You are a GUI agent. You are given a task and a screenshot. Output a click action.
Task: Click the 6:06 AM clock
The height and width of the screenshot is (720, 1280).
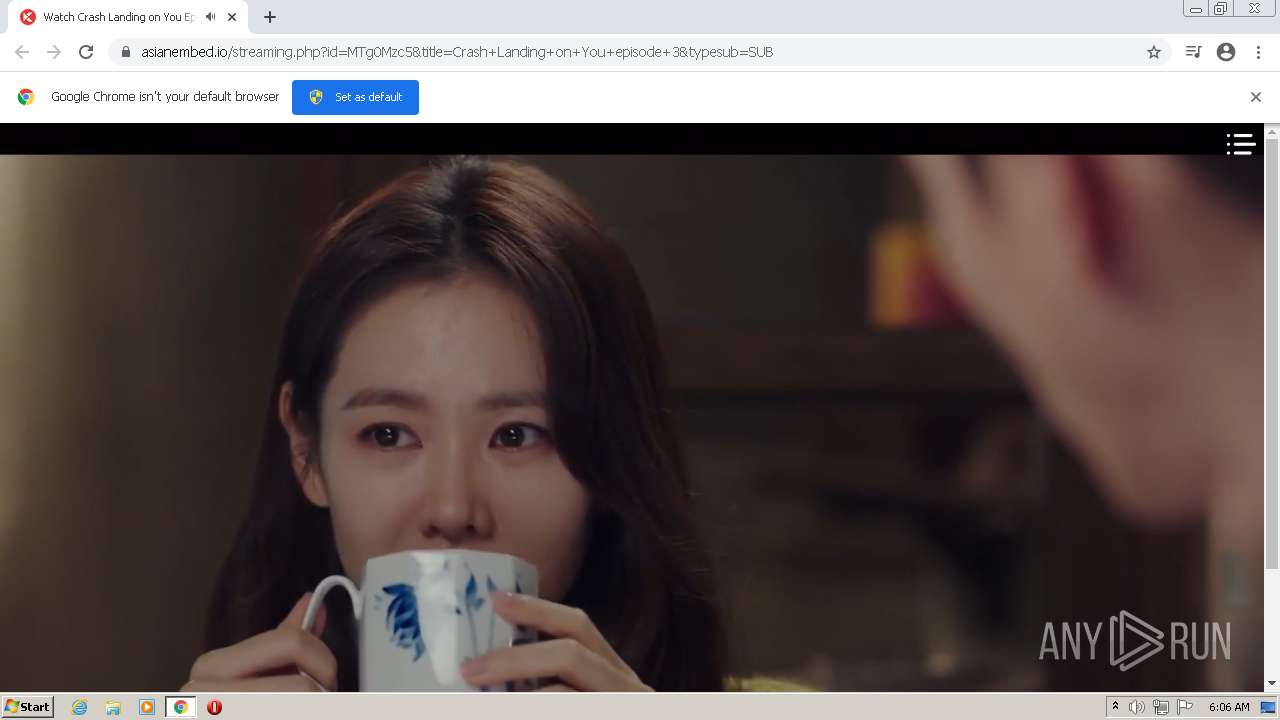pos(1229,707)
